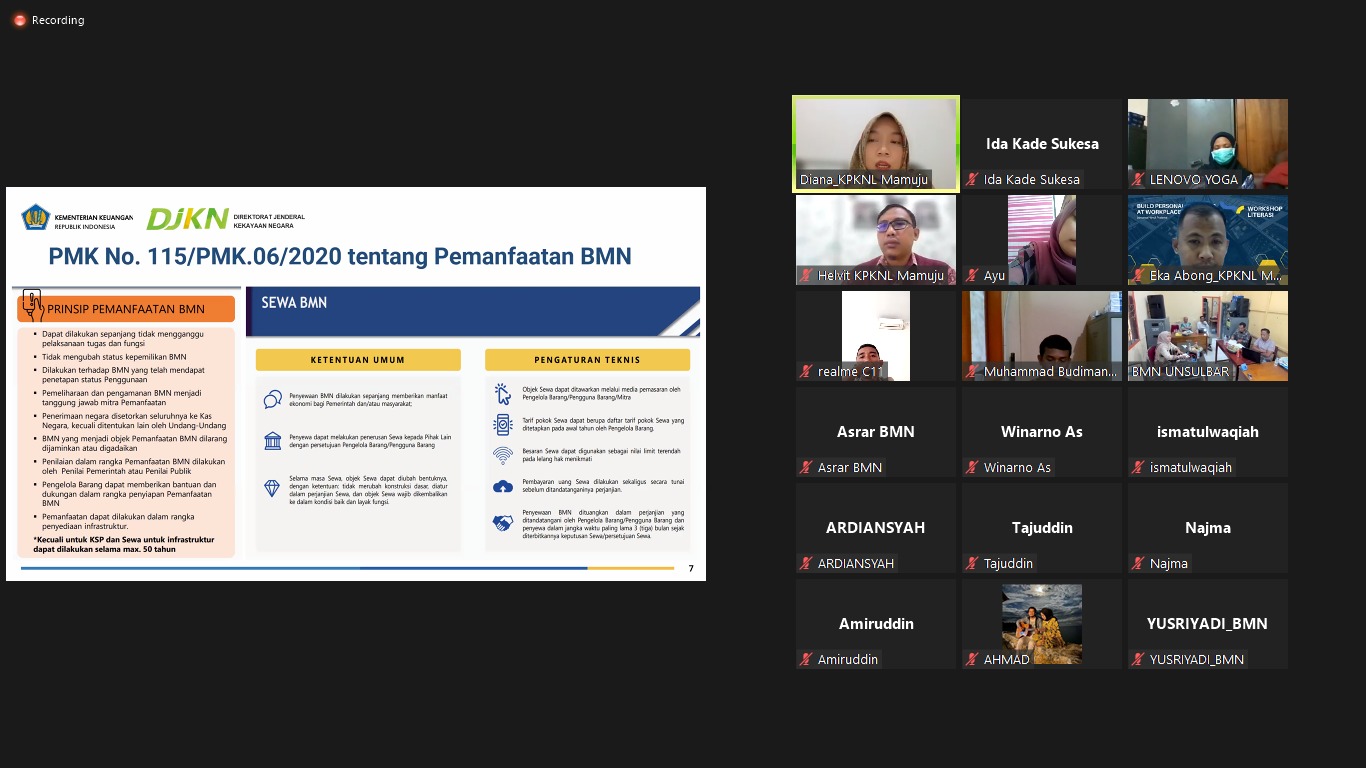Click muted mic icon beside Helvit KPKNL Mamuju

[x=806, y=276]
